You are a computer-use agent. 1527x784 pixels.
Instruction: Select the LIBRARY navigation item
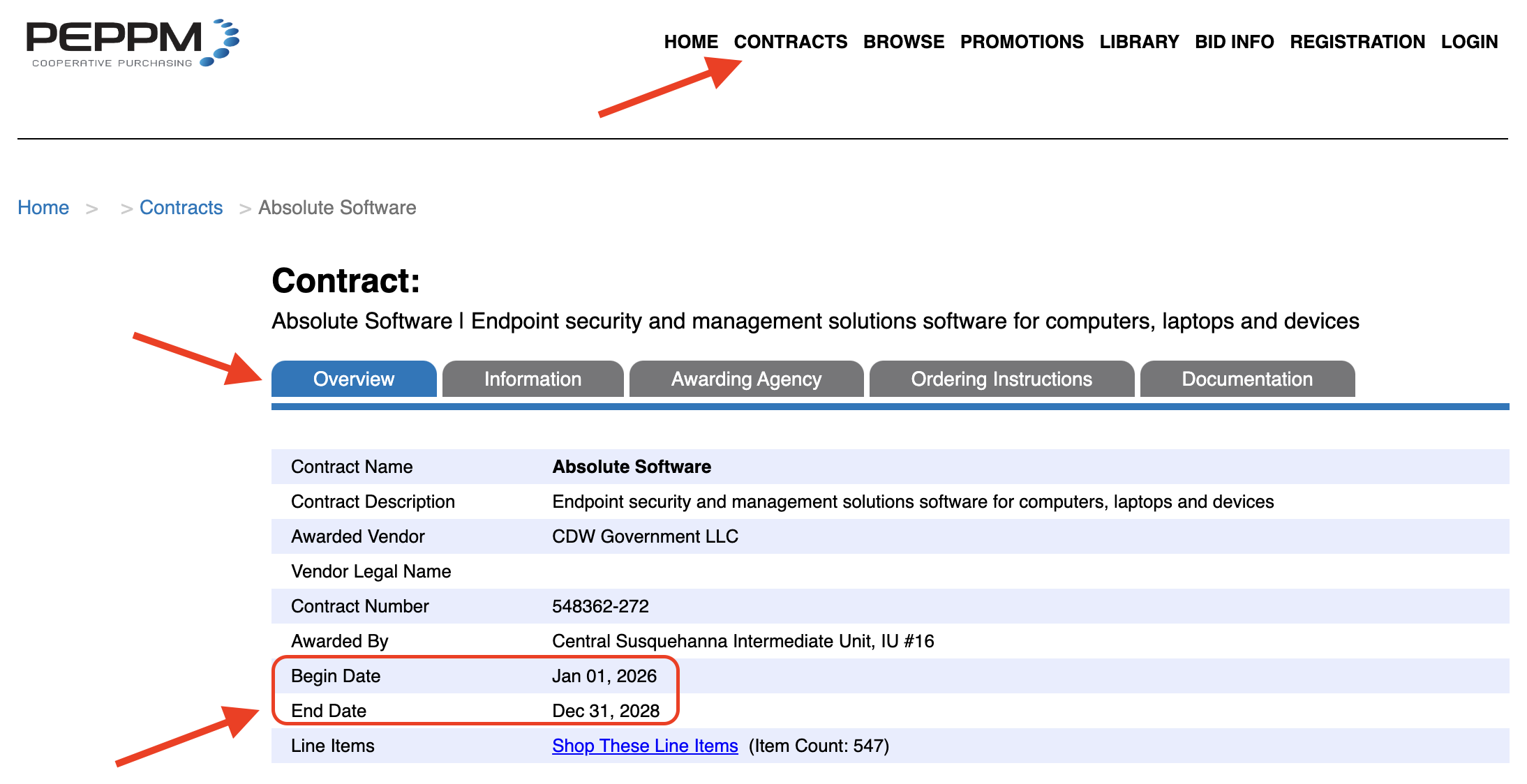tap(1139, 42)
